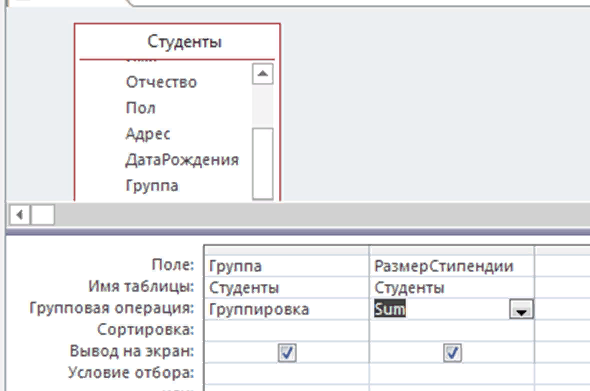Select the ДатаРождения field in Студенты list
The image size is (590, 391).
coord(182,160)
